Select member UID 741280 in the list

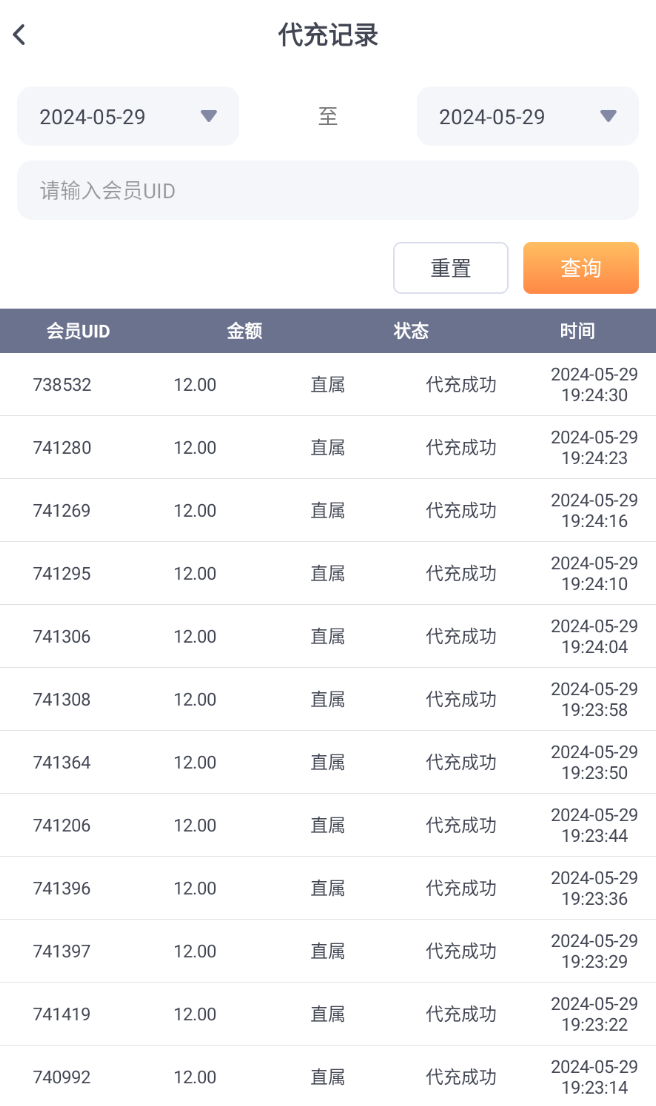point(62,448)
